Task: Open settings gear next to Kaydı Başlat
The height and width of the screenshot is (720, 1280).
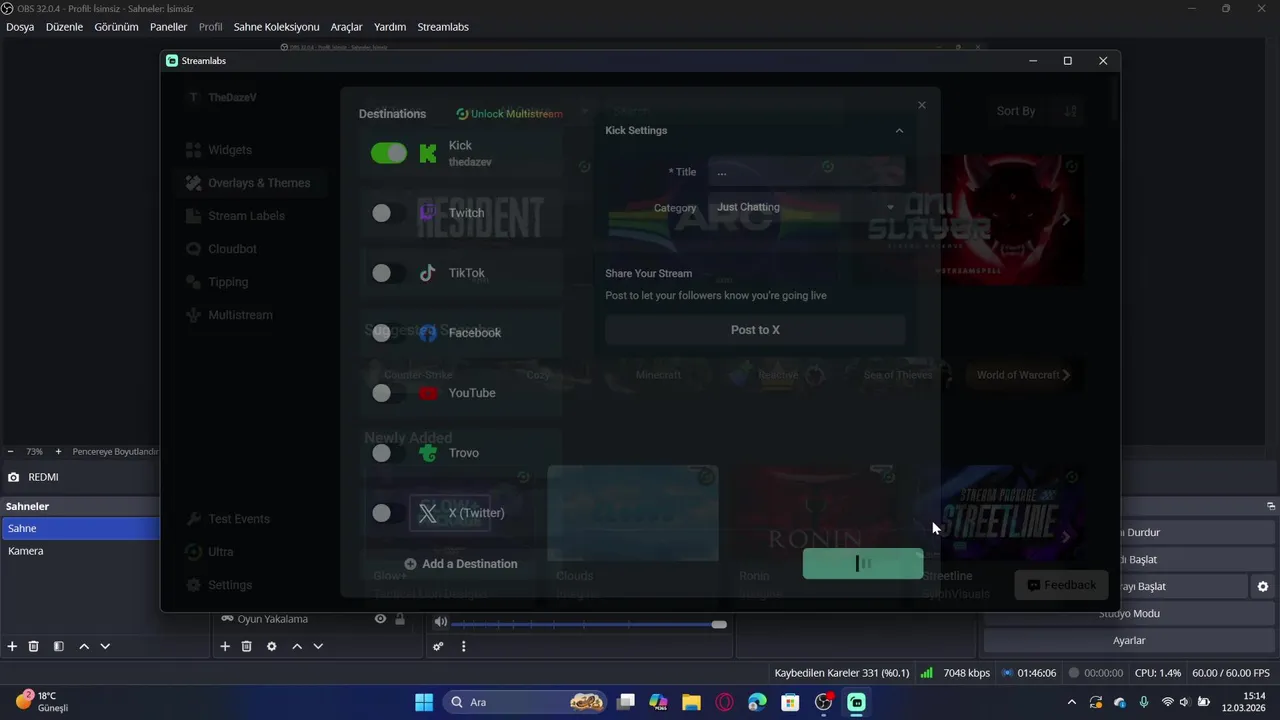Action: [1263, 586]
